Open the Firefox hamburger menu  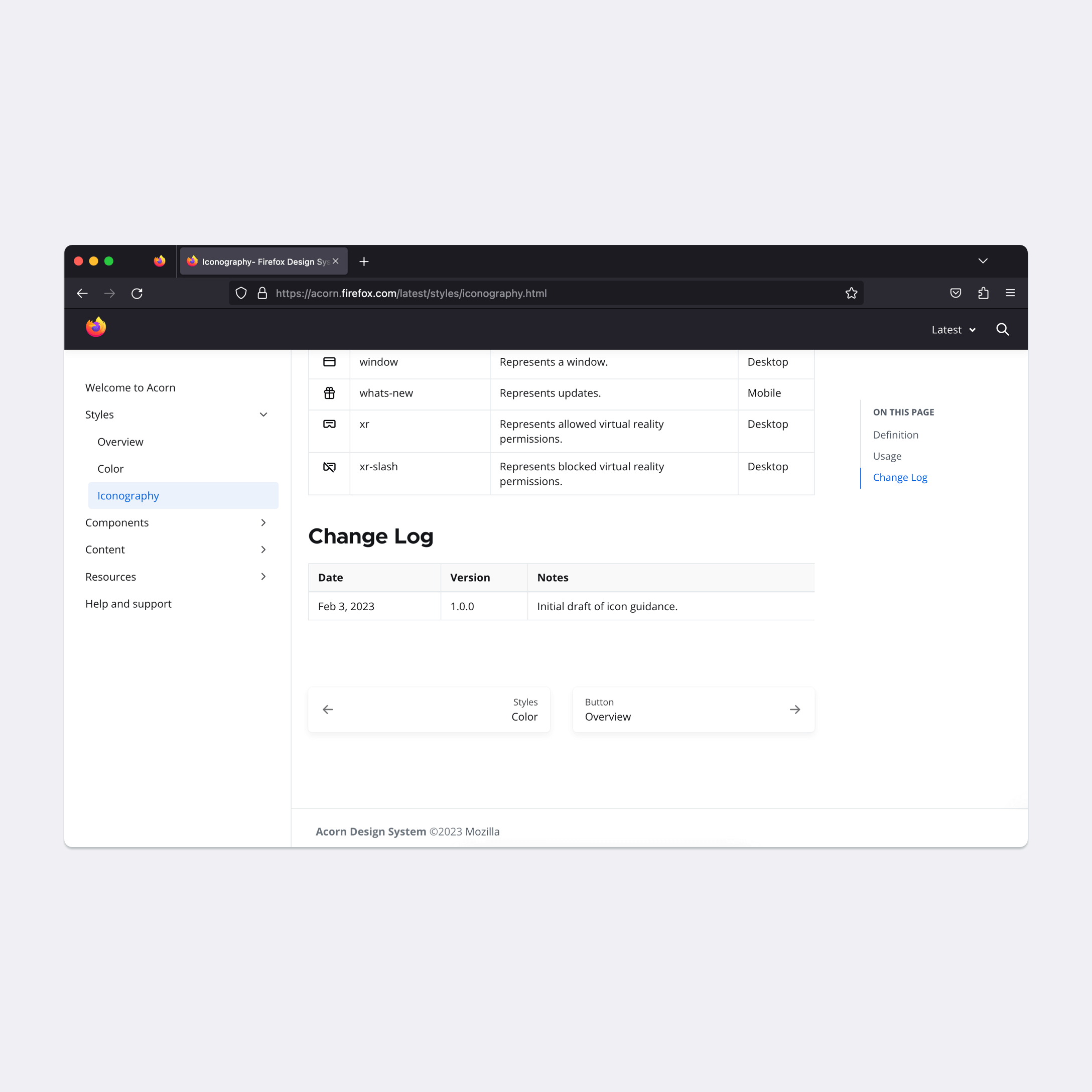[1010, 294]
